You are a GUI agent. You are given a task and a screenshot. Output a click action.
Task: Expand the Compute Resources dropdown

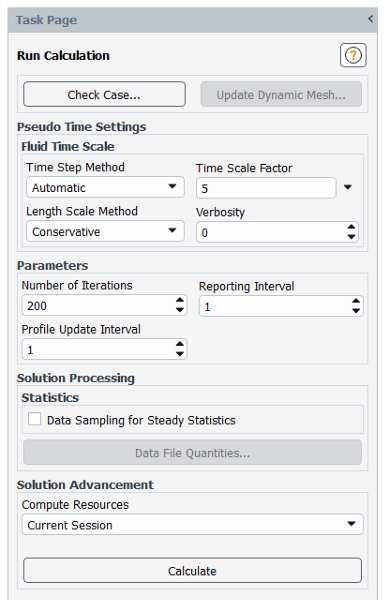tap(192, 525)
